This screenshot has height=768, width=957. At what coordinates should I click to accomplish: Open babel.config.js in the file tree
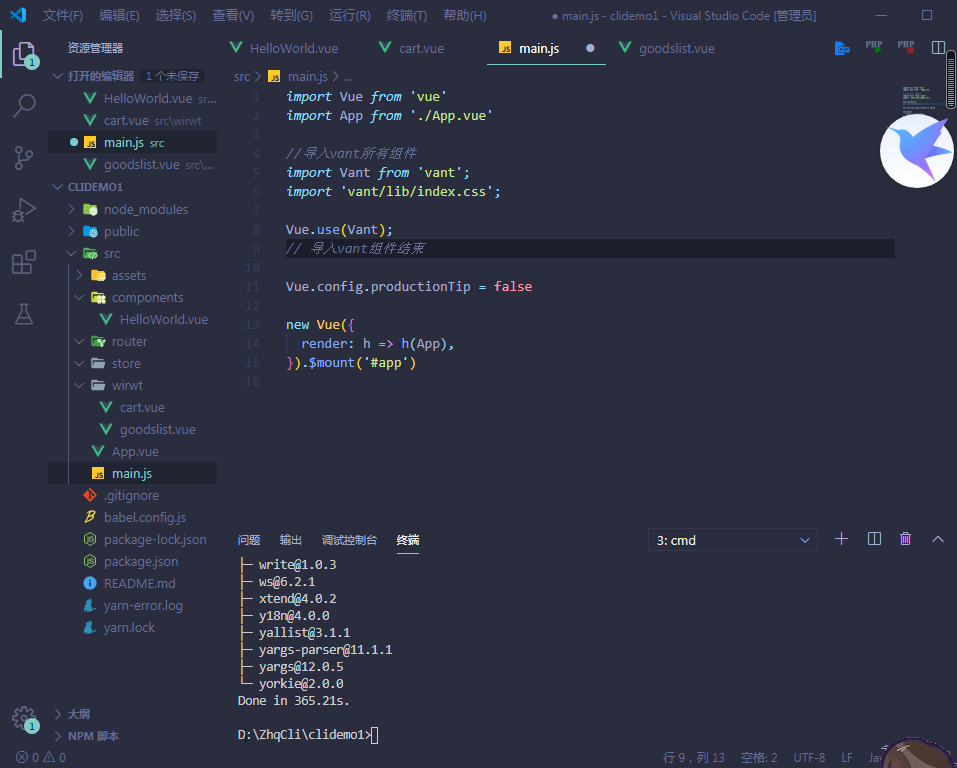(x=145, y=517)
